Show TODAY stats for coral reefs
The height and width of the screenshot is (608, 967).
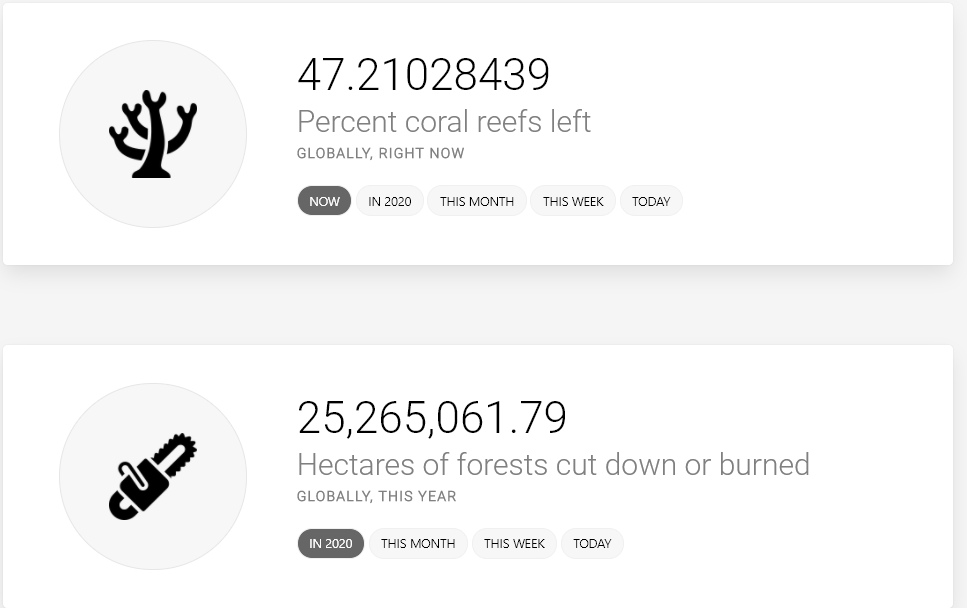click(651, 201)
